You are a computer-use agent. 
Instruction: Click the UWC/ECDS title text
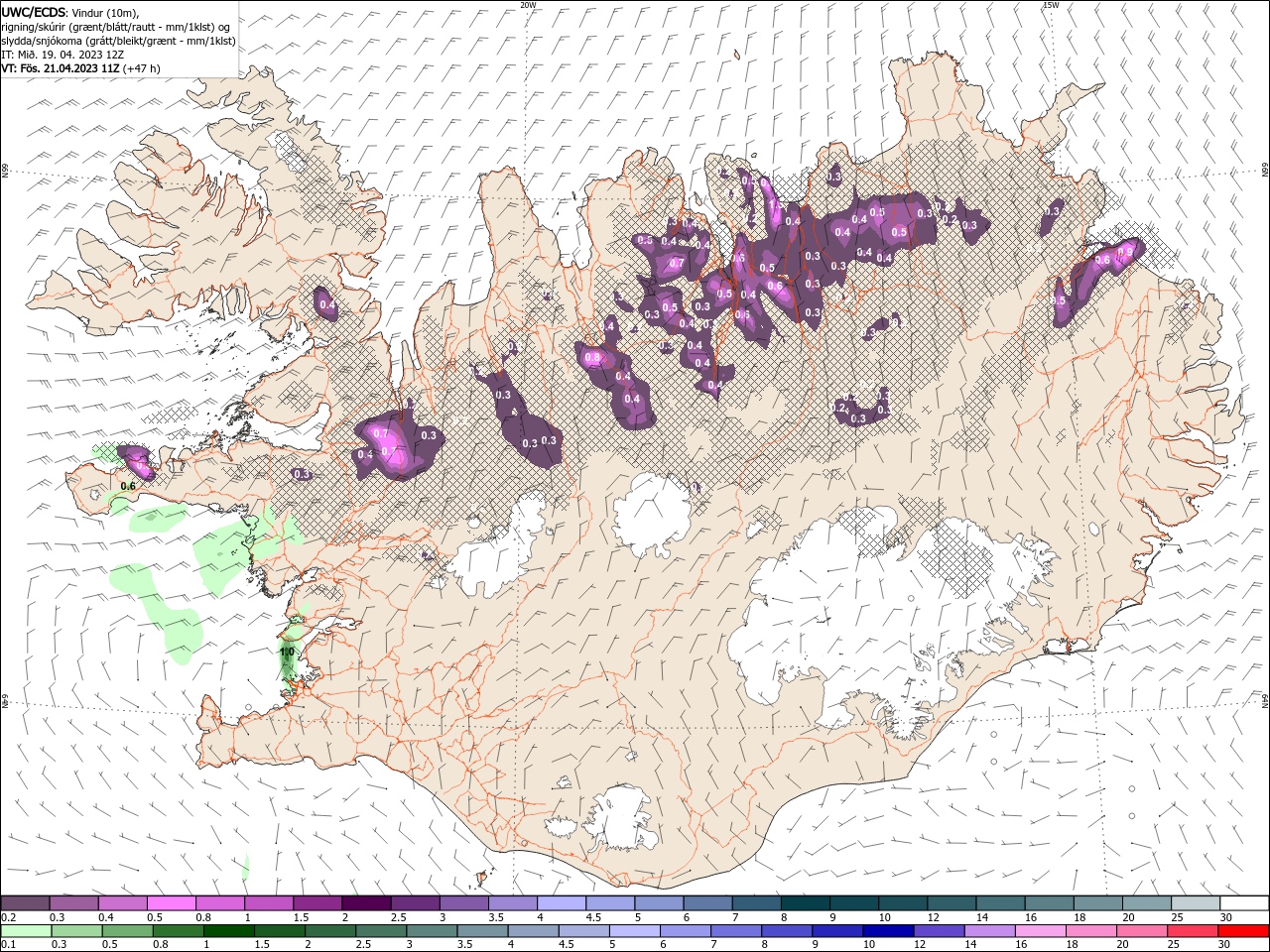34,12
